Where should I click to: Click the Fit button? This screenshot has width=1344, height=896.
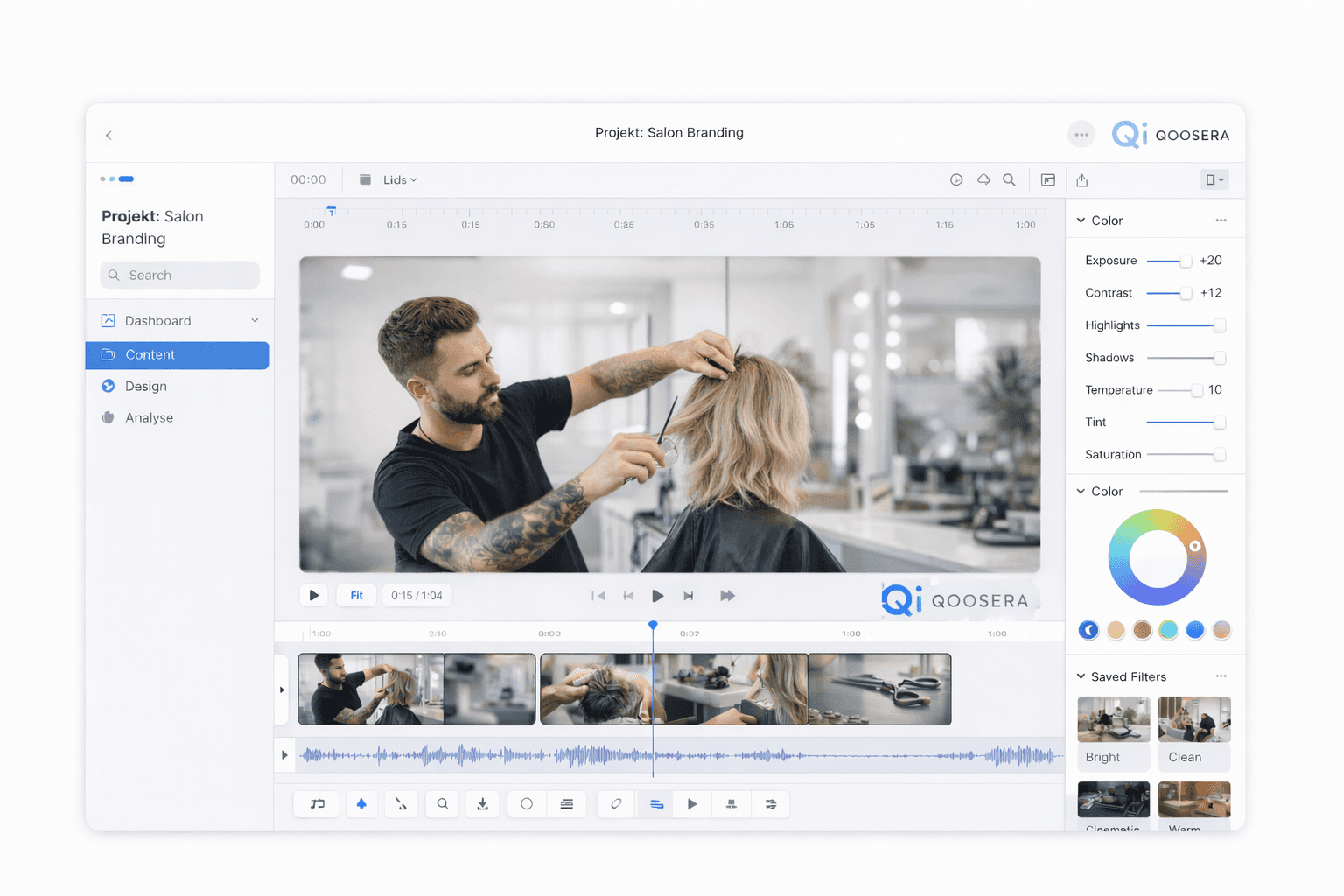click(x=356, y=596)
